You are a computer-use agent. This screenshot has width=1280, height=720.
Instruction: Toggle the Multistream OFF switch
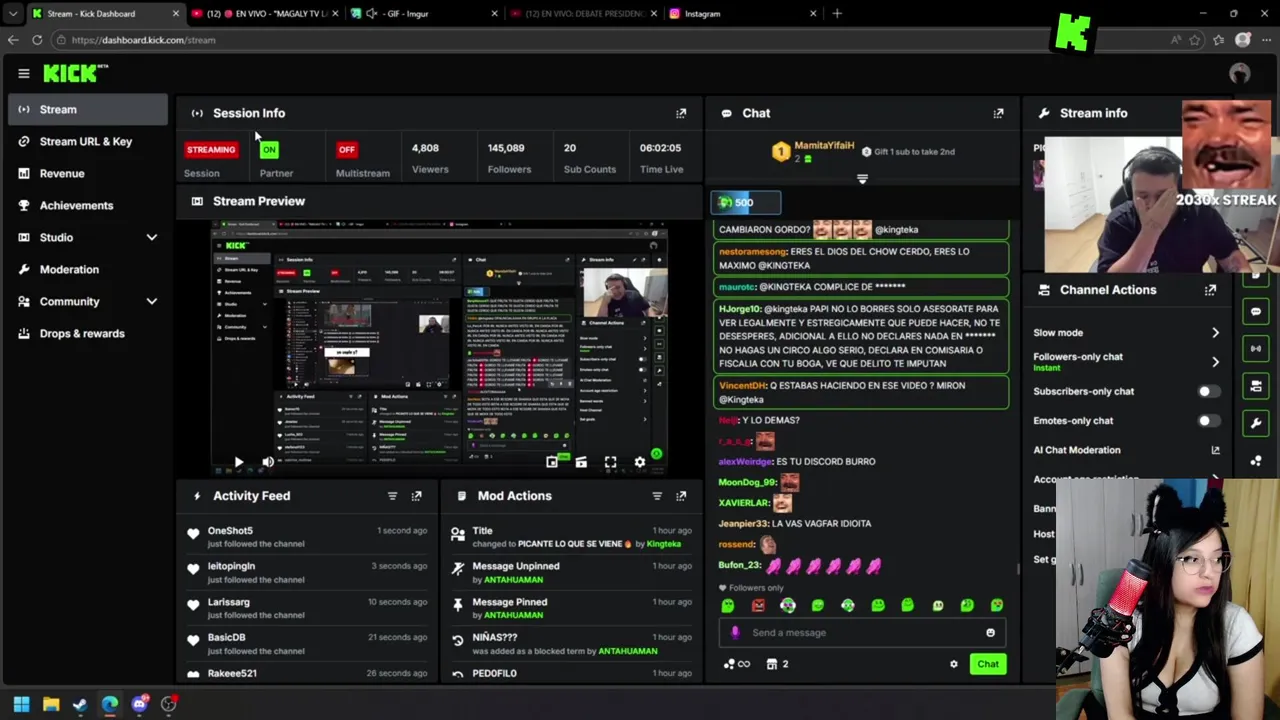click(346, 150)
